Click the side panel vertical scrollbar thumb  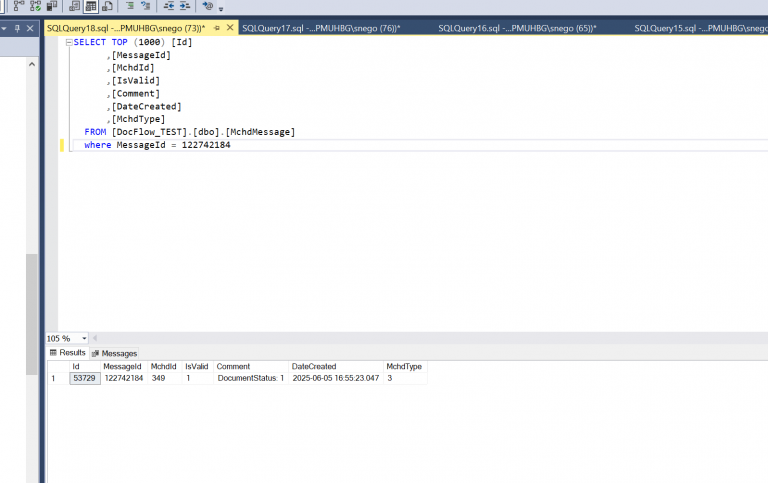(x=32, y=314)
